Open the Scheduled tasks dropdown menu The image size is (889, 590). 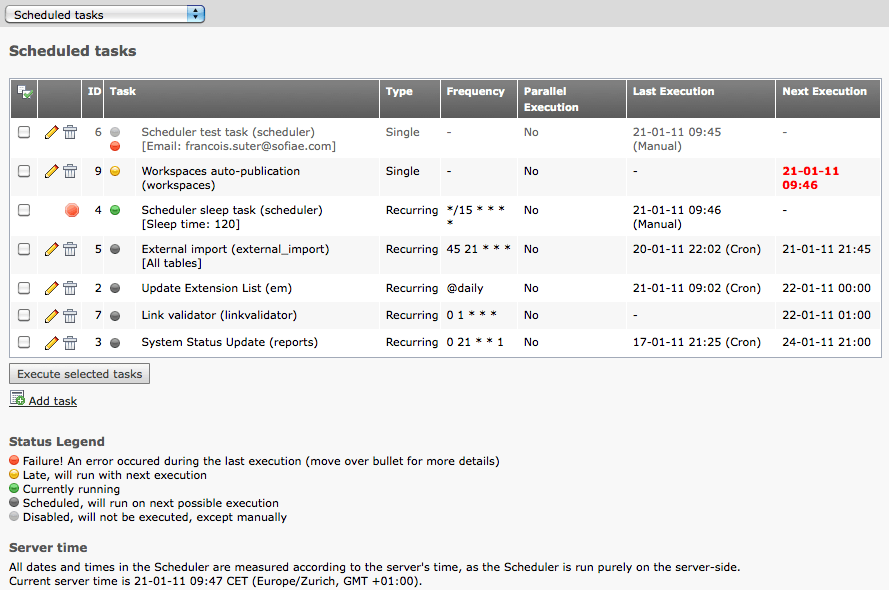tap(106, 14)
